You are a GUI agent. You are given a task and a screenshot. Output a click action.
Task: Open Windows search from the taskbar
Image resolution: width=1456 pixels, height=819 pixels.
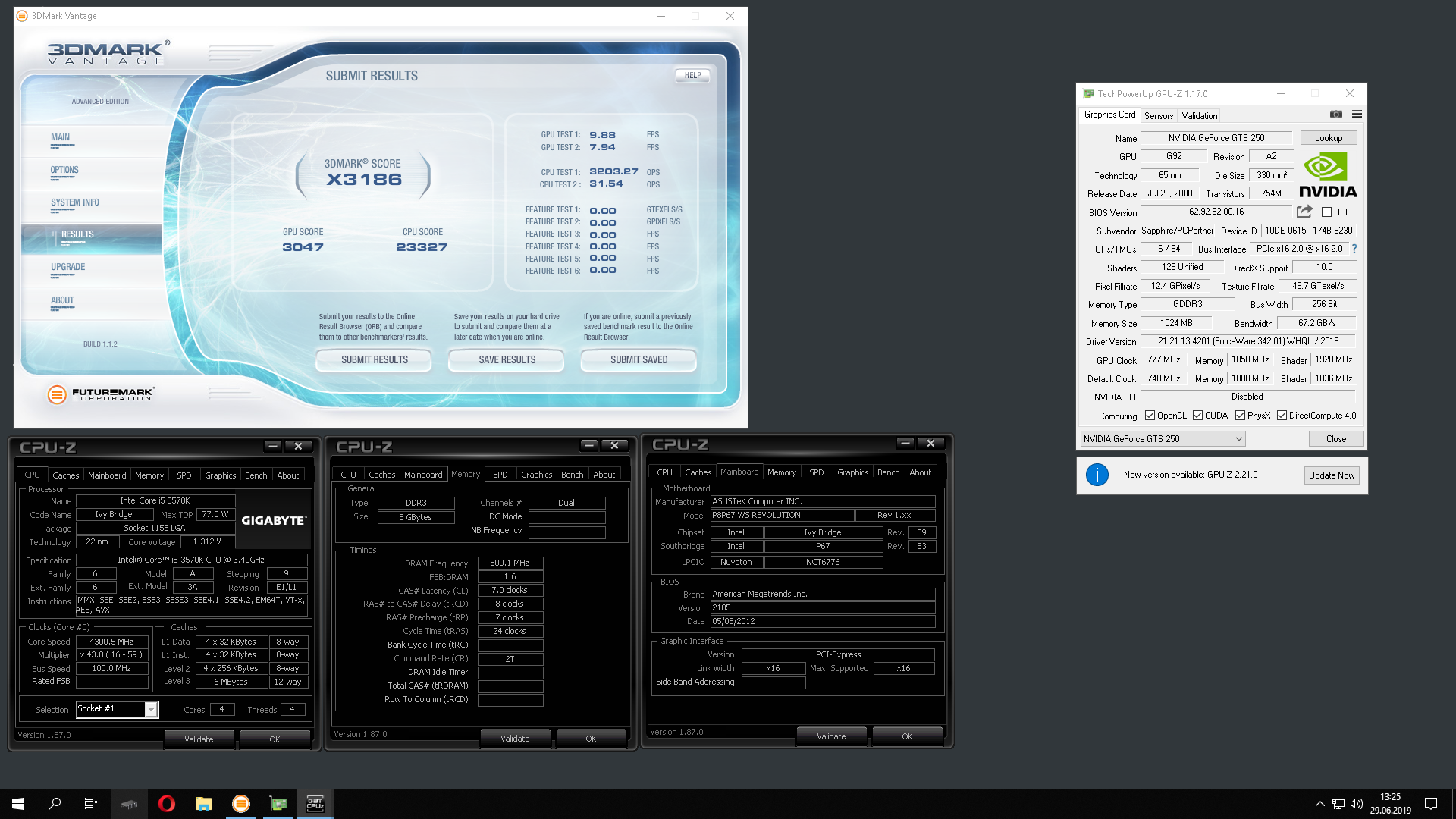click(x=55, y=804)
